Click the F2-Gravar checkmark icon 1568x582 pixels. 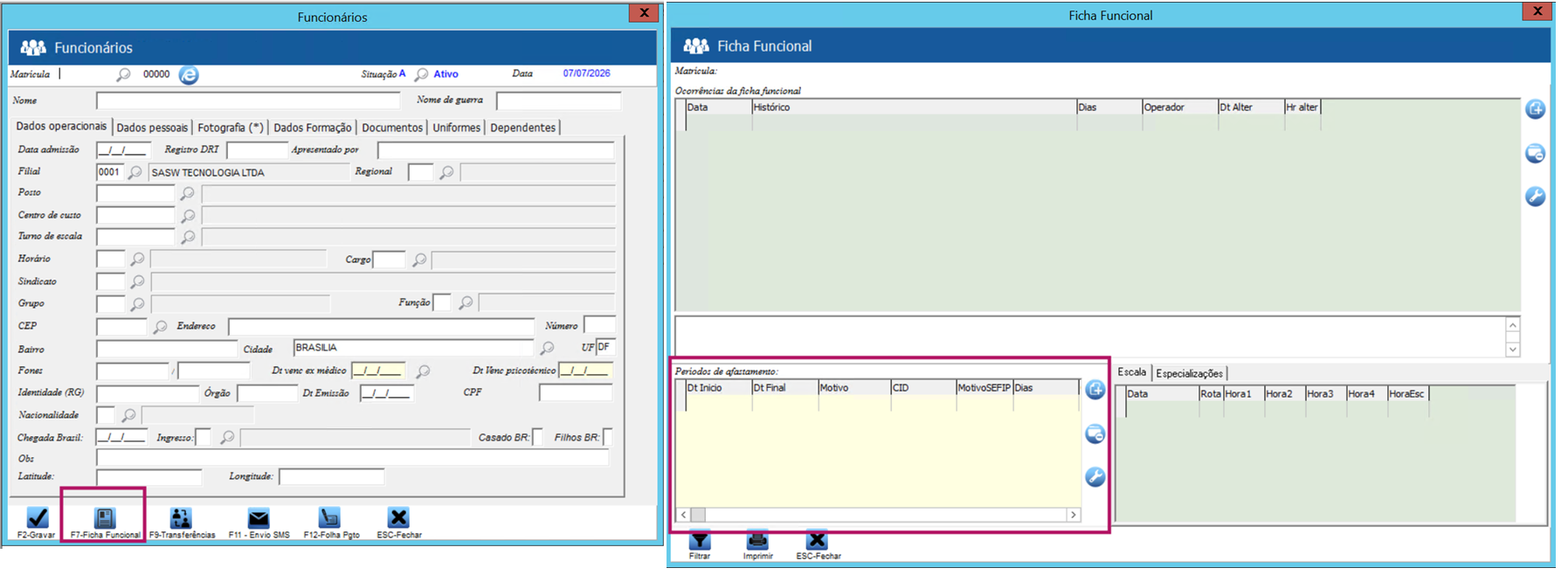(x=37, y=518)
